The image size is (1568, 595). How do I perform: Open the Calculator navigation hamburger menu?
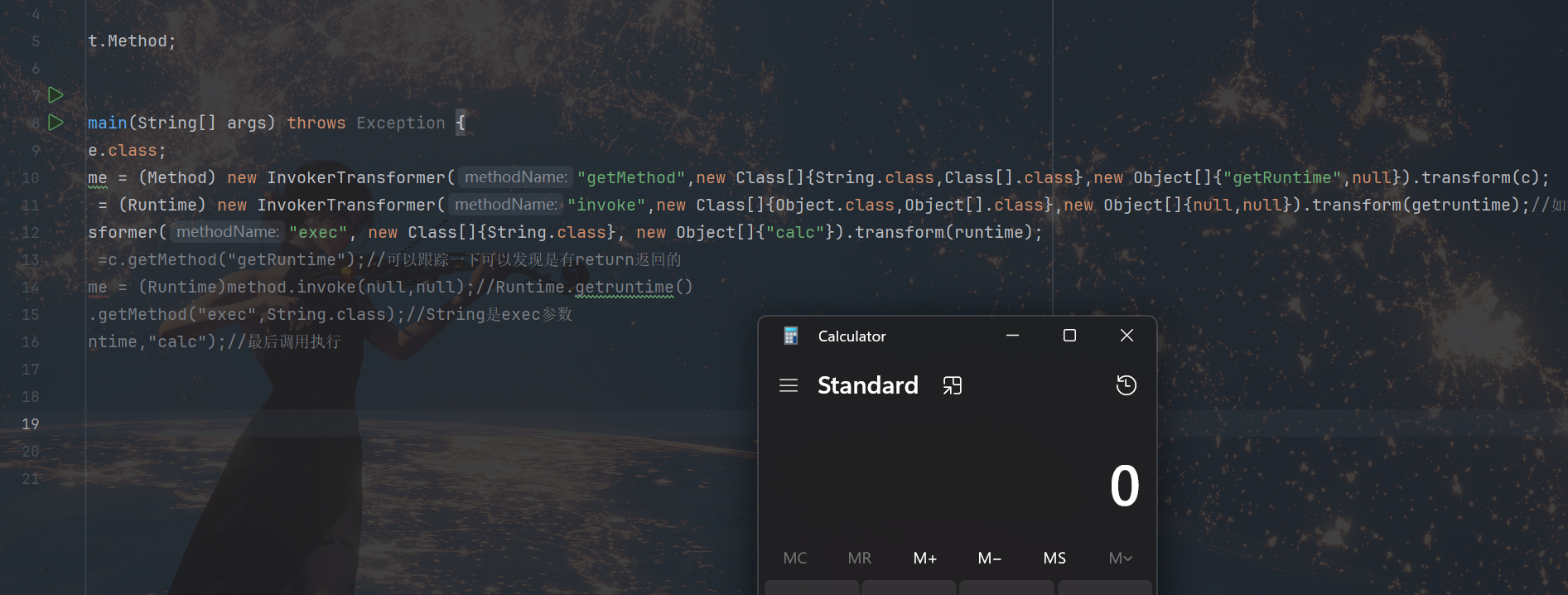tap(789, 385)
